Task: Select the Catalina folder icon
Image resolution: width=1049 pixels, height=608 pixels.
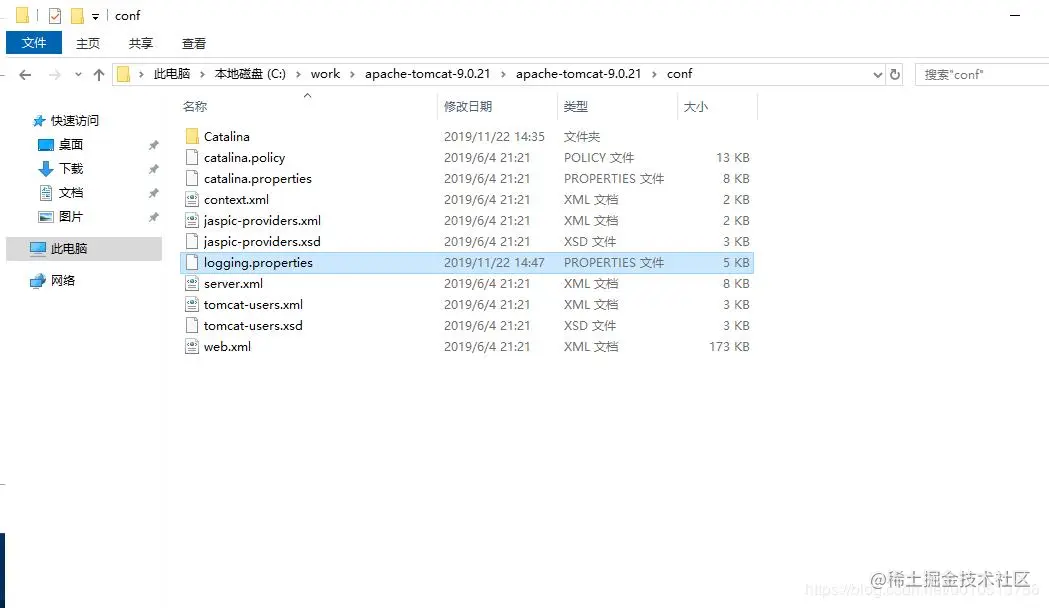Action: click(192, 136)
